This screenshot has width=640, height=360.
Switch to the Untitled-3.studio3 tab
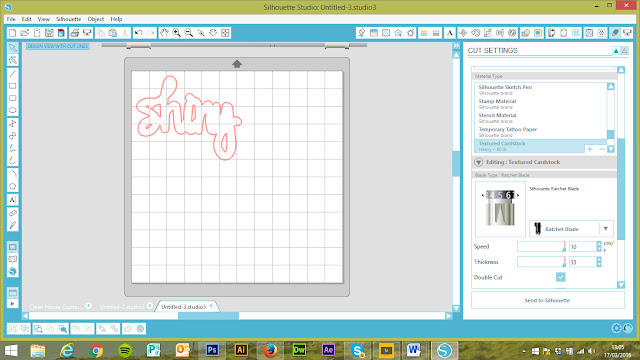(x=184, y=307)
